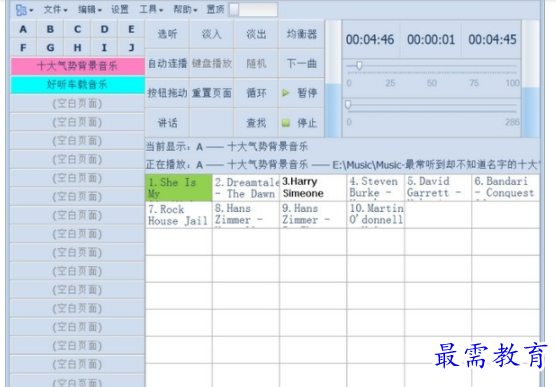Play track 2. Dreamtale - The Dawn
This screenshot has height=387, width=556.
[x=246, y=188]
